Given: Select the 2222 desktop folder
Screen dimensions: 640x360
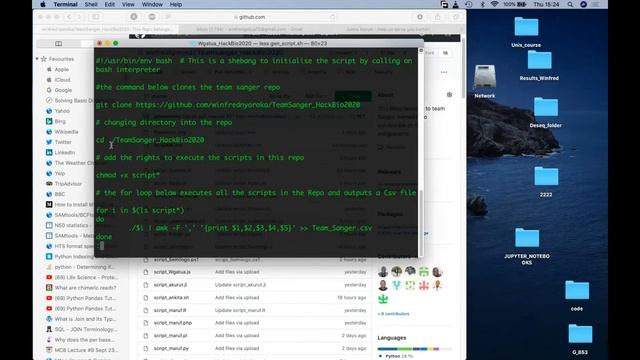Looking at the screenshot, I should 546,182.
